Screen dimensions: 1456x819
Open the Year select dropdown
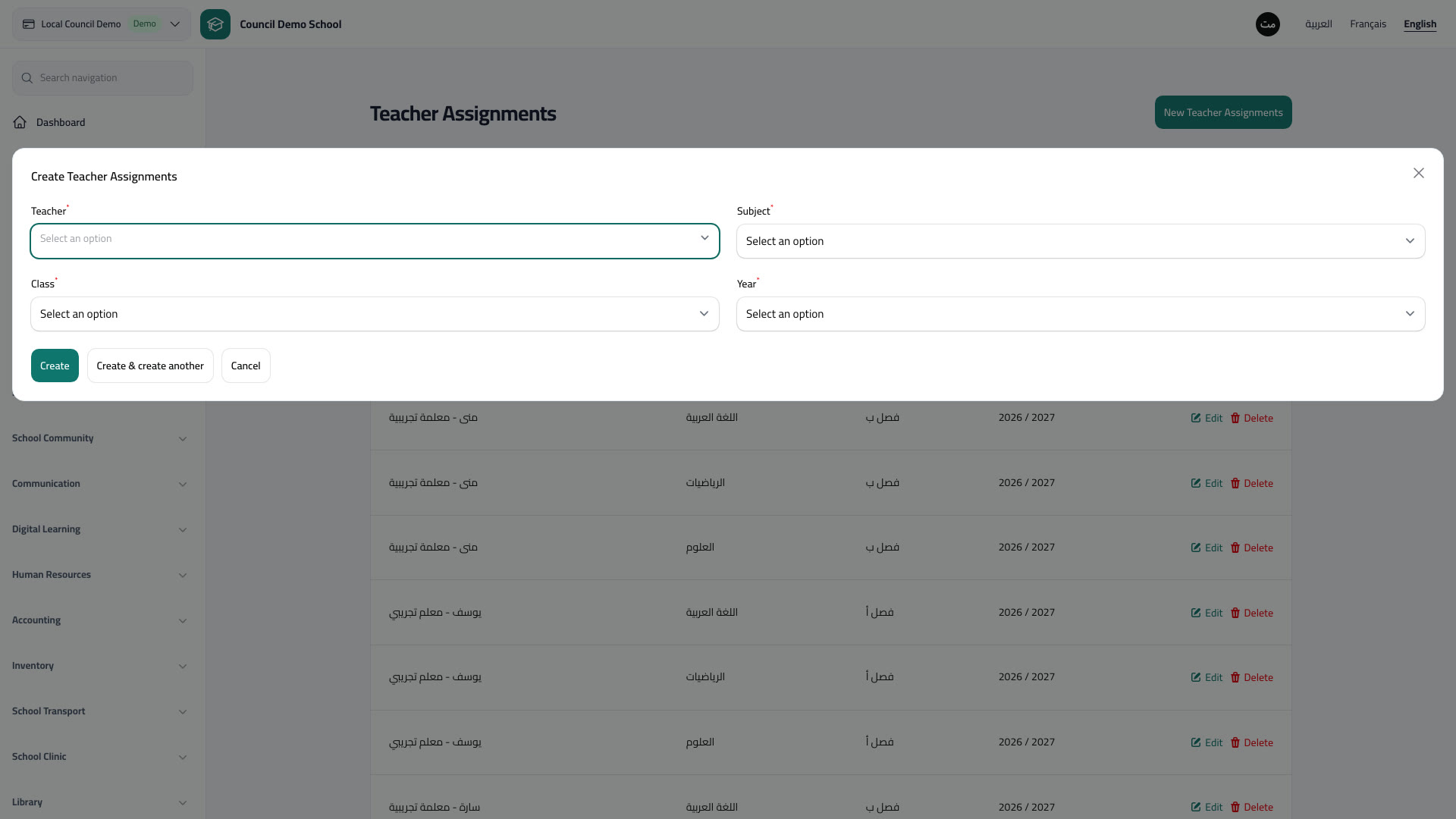point(1081,314)
